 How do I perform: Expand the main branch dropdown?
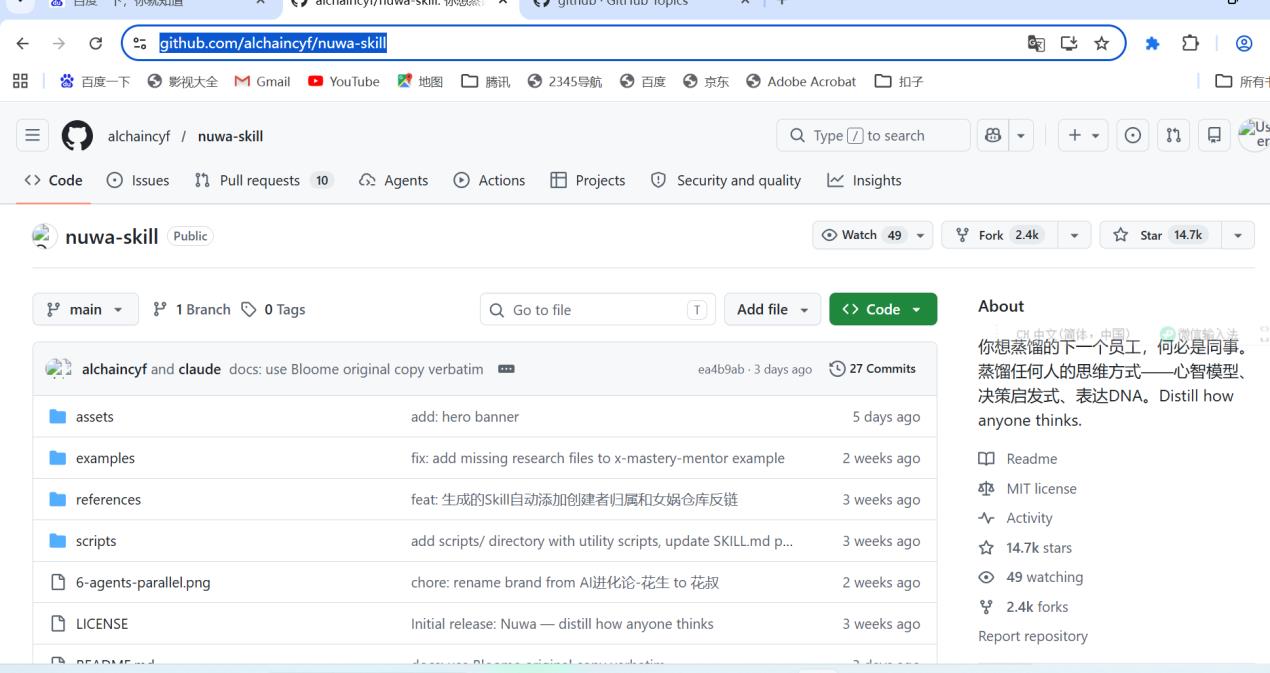pos(86,309)
